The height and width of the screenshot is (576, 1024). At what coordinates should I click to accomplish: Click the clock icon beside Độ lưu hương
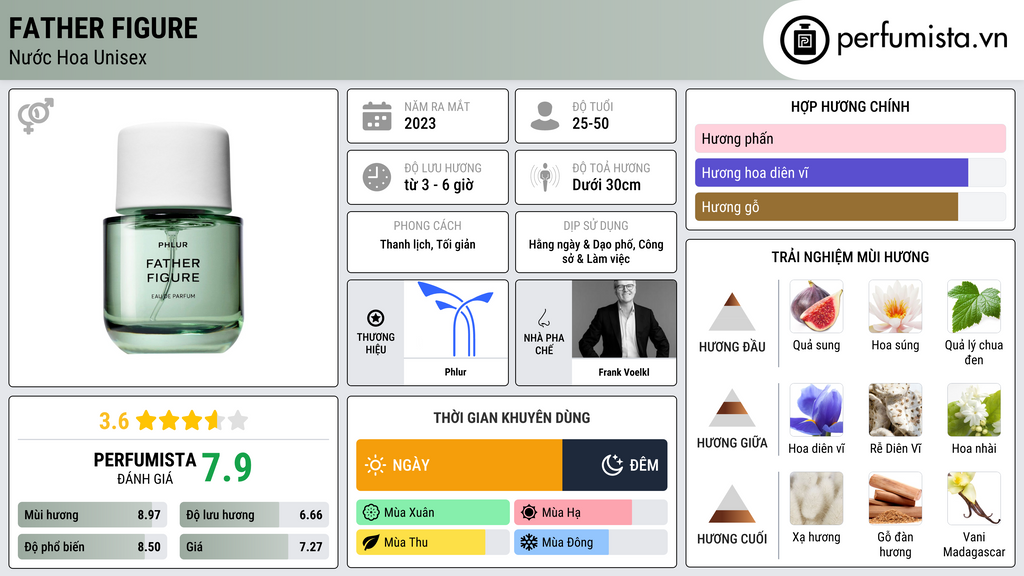(377, 177)
